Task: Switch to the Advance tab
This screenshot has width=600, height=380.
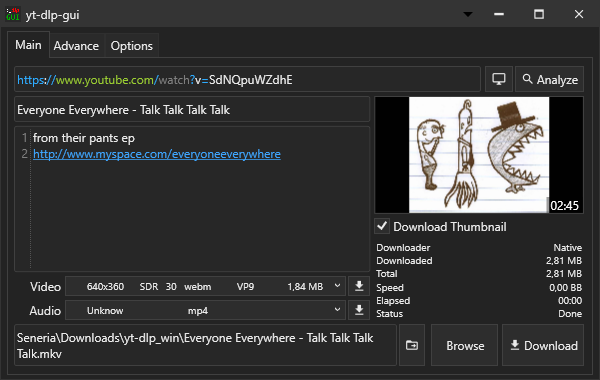Action: [76, 46]
